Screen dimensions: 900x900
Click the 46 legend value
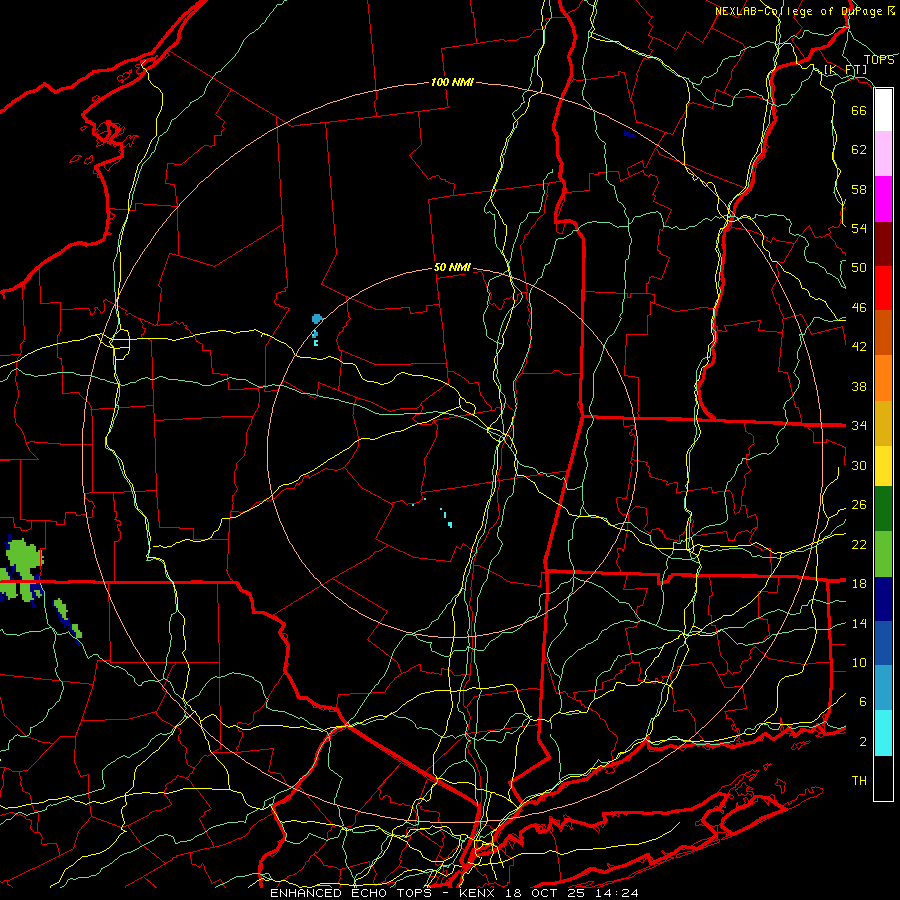click(859, 308)
